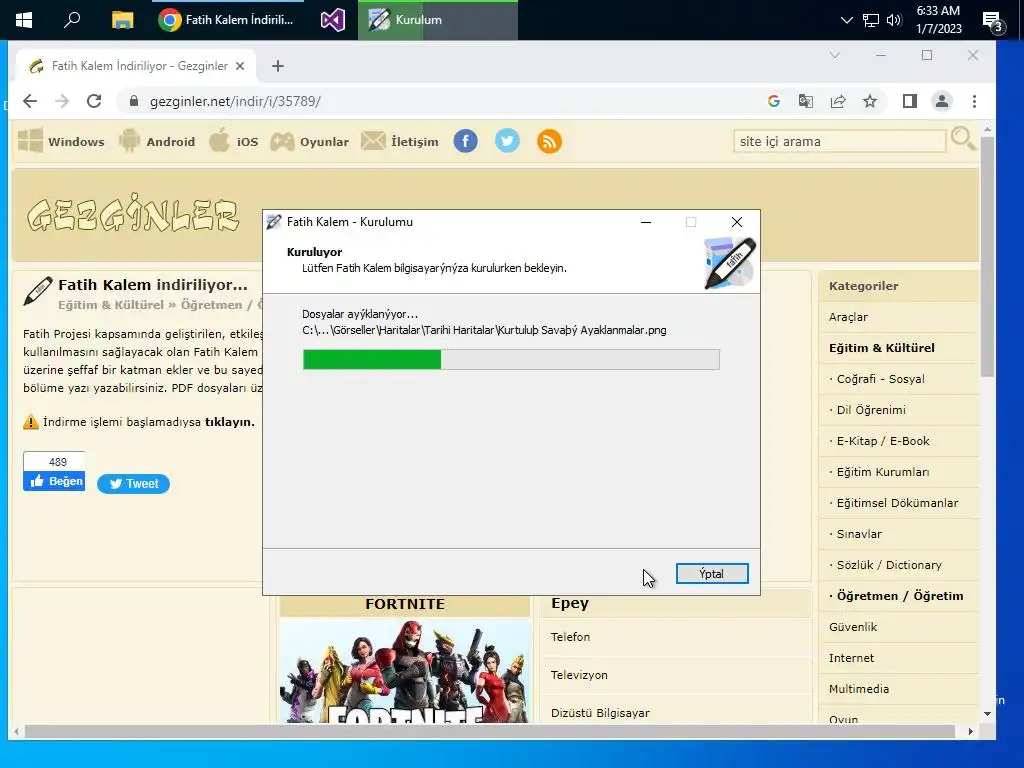Show hidden tray icons chevron

(x=846, y=20)
